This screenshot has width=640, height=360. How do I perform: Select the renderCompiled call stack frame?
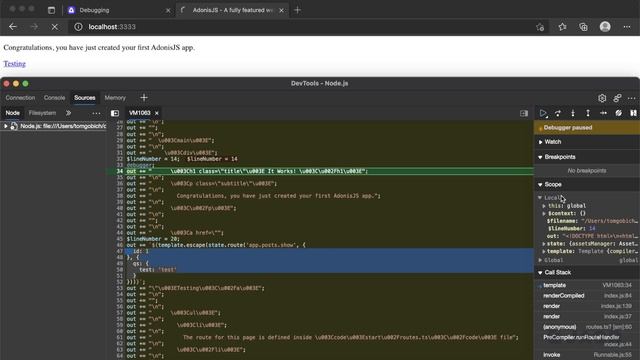pyautogui.click(x=587, y=296)
